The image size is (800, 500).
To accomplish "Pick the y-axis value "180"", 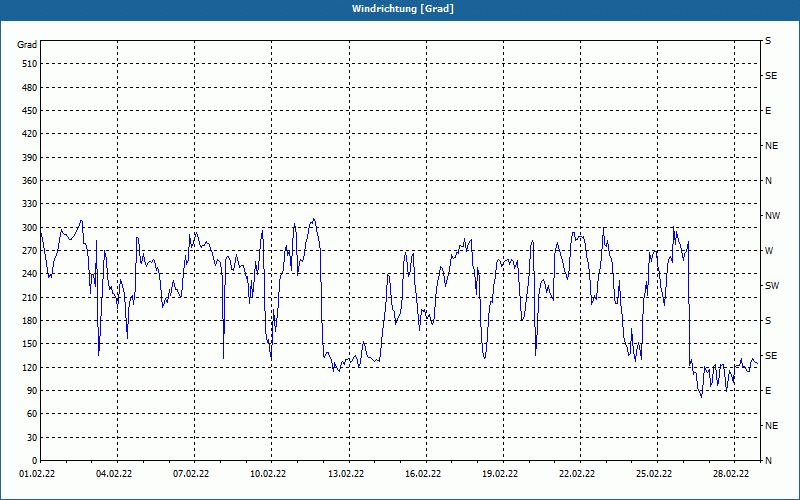I will tap(30, 321).
